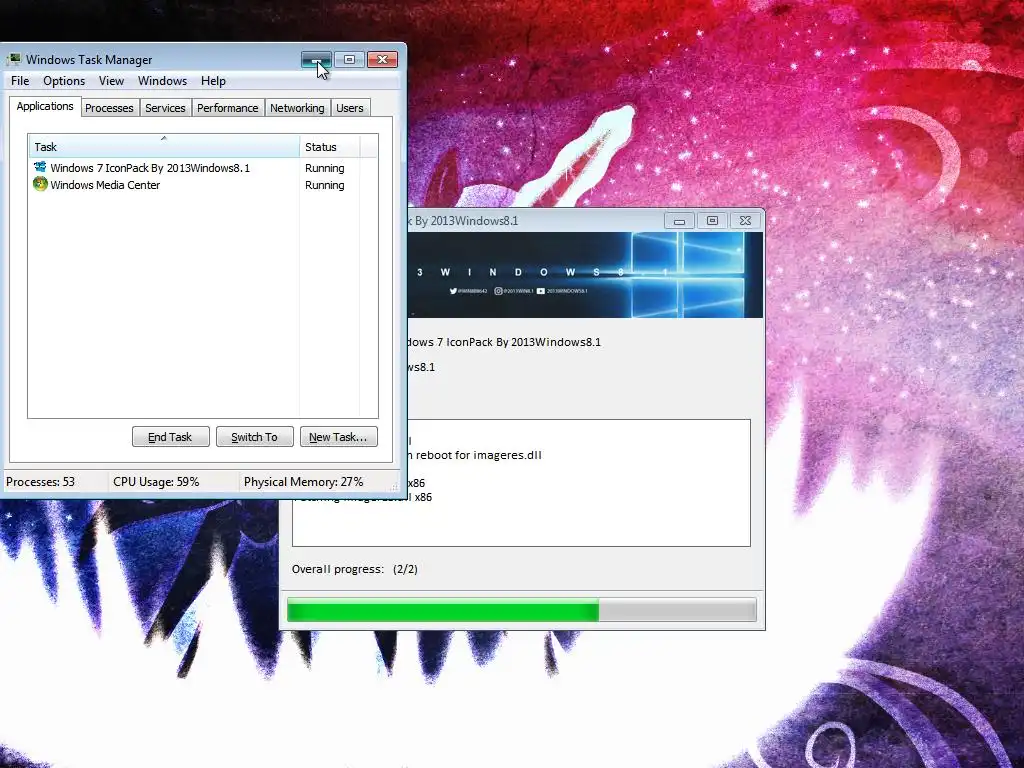The image size is (1024, 768).
Task: Open the Help menu
Action: pyautogui.click(x=213, y=81)
